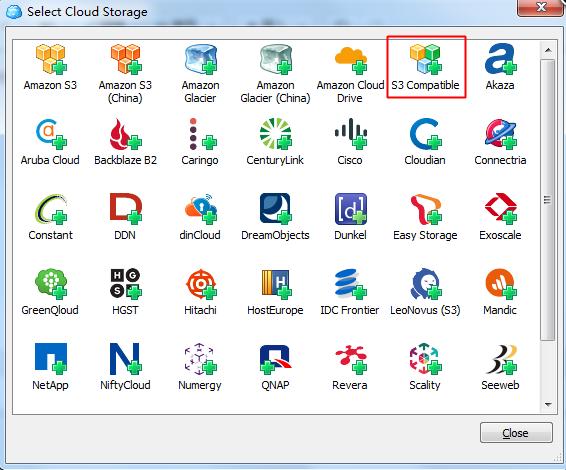566x470 pixels.
Task: Select the DDN storage icon
Action: (x=126, y=208)
